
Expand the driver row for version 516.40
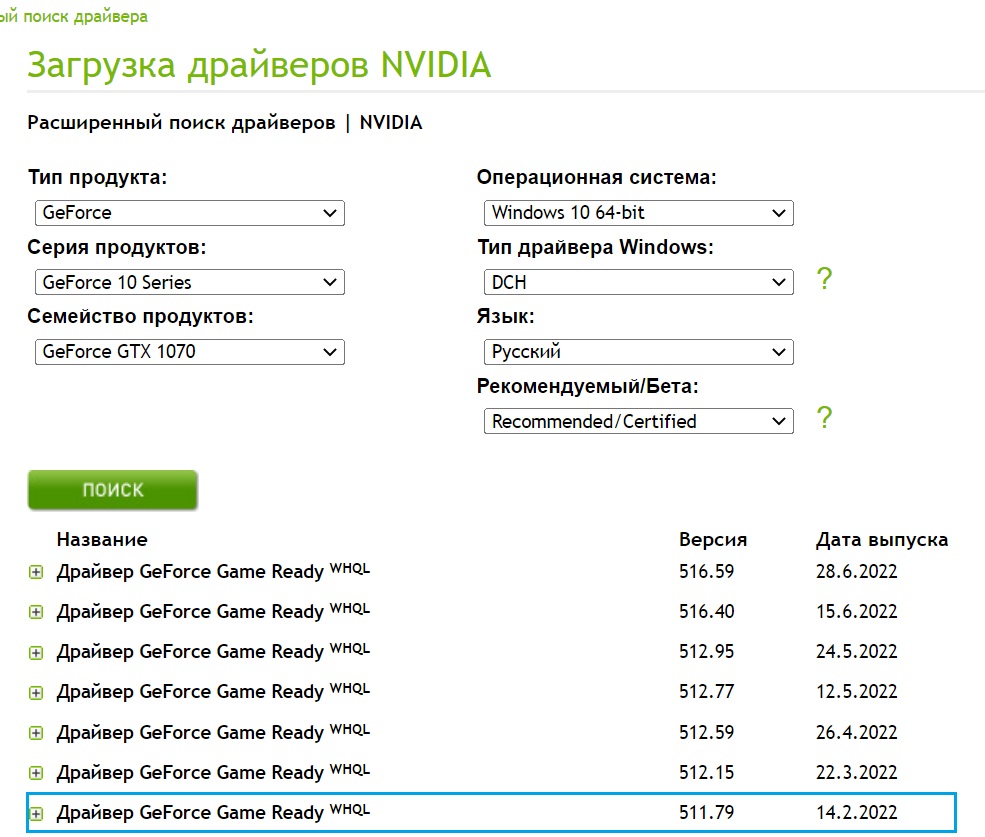pyautogui.click(x=36, y=613)
